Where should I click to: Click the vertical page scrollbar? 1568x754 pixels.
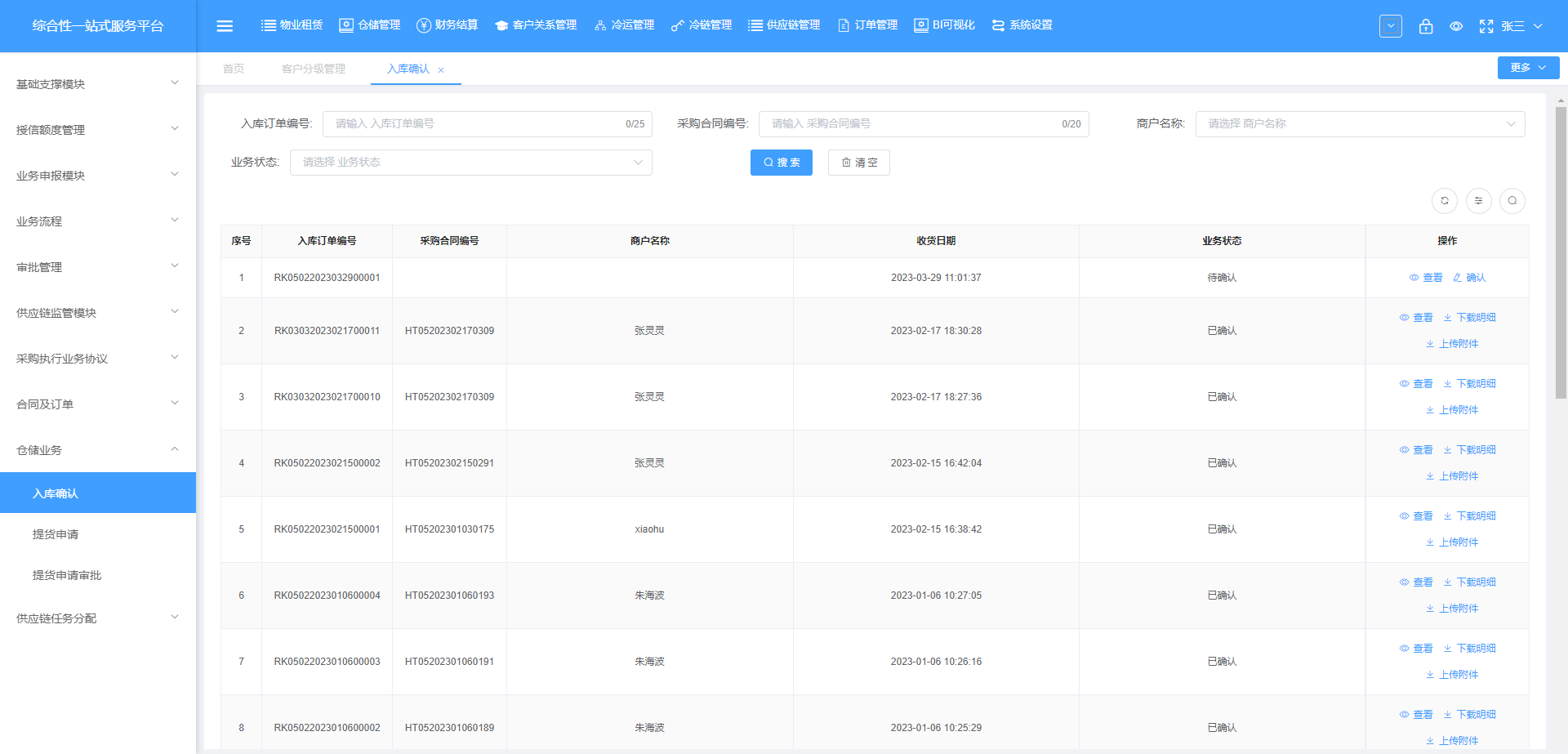click(x=1561, y=252)
